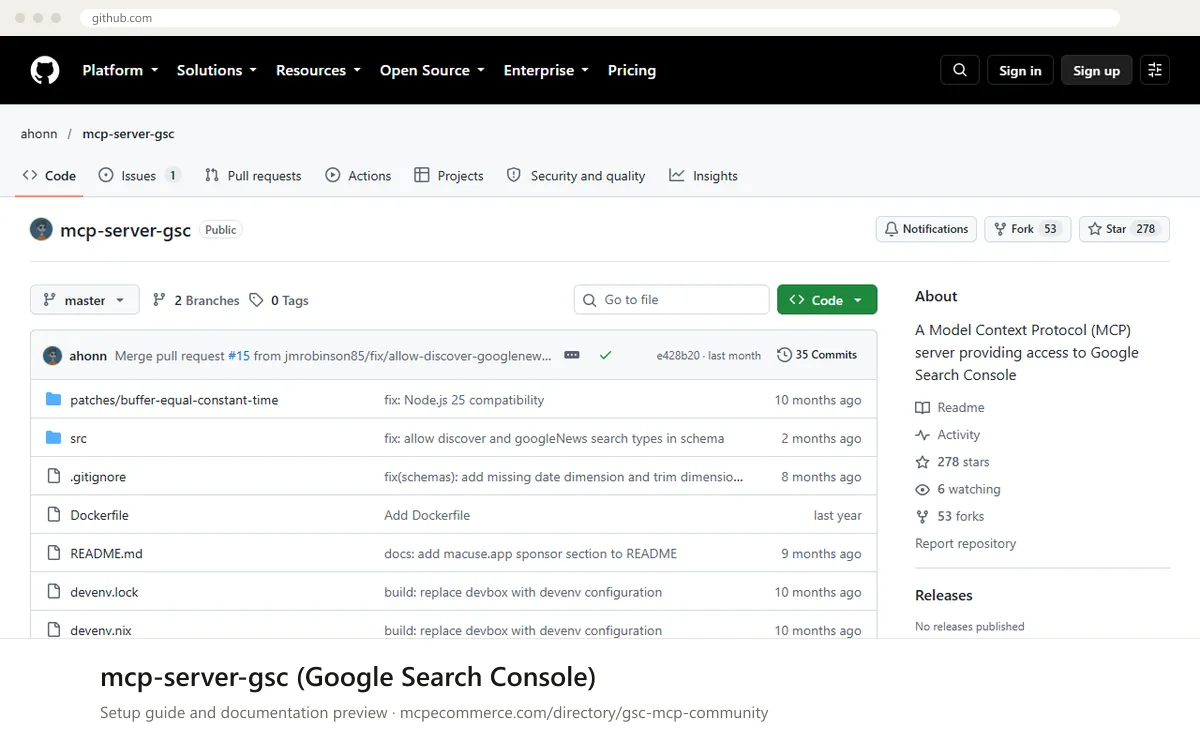Click the clock history icon beside 35 Commits
The height and width of the screenshot is (750, 1200).
coord(784,355)
